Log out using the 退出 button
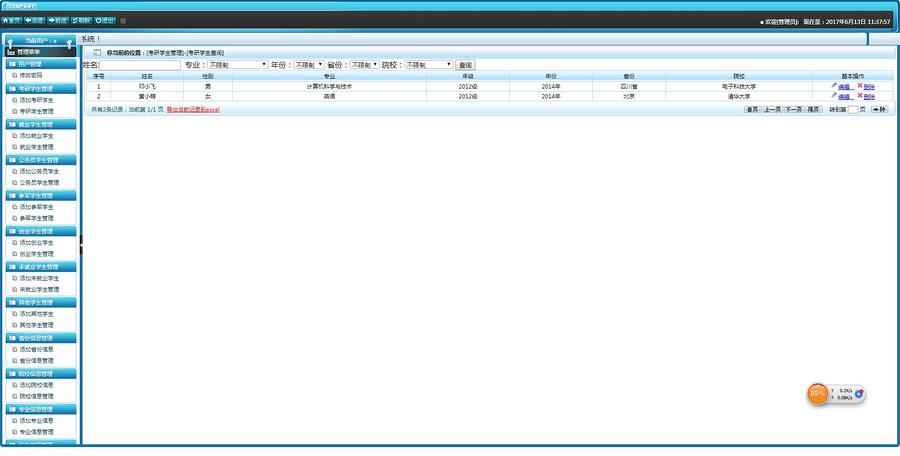The height and width of the screenshot is (456, 900). pyautogui.click(x=105, y=20)
